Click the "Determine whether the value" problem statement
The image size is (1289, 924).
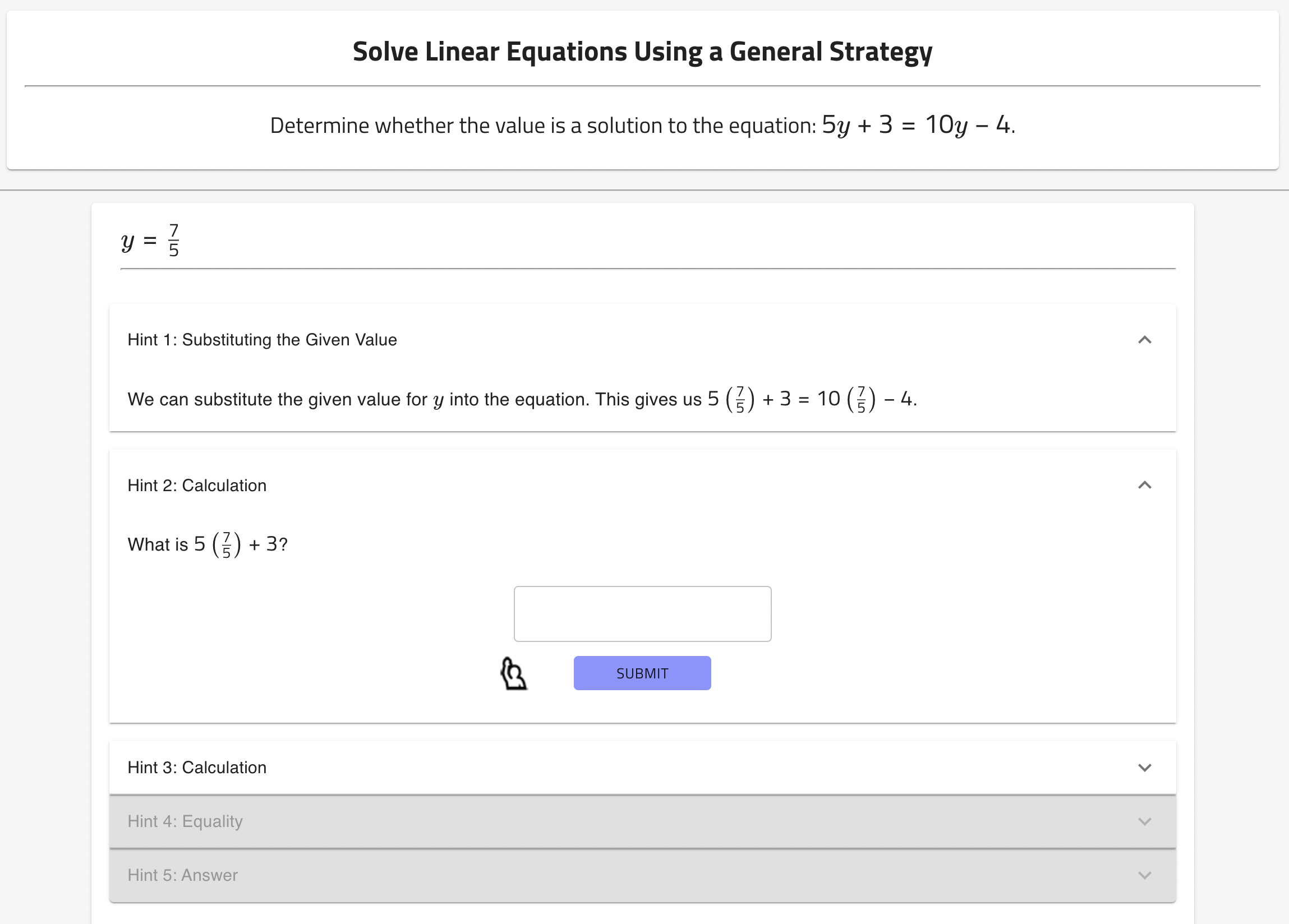click(x=543, y=126)
